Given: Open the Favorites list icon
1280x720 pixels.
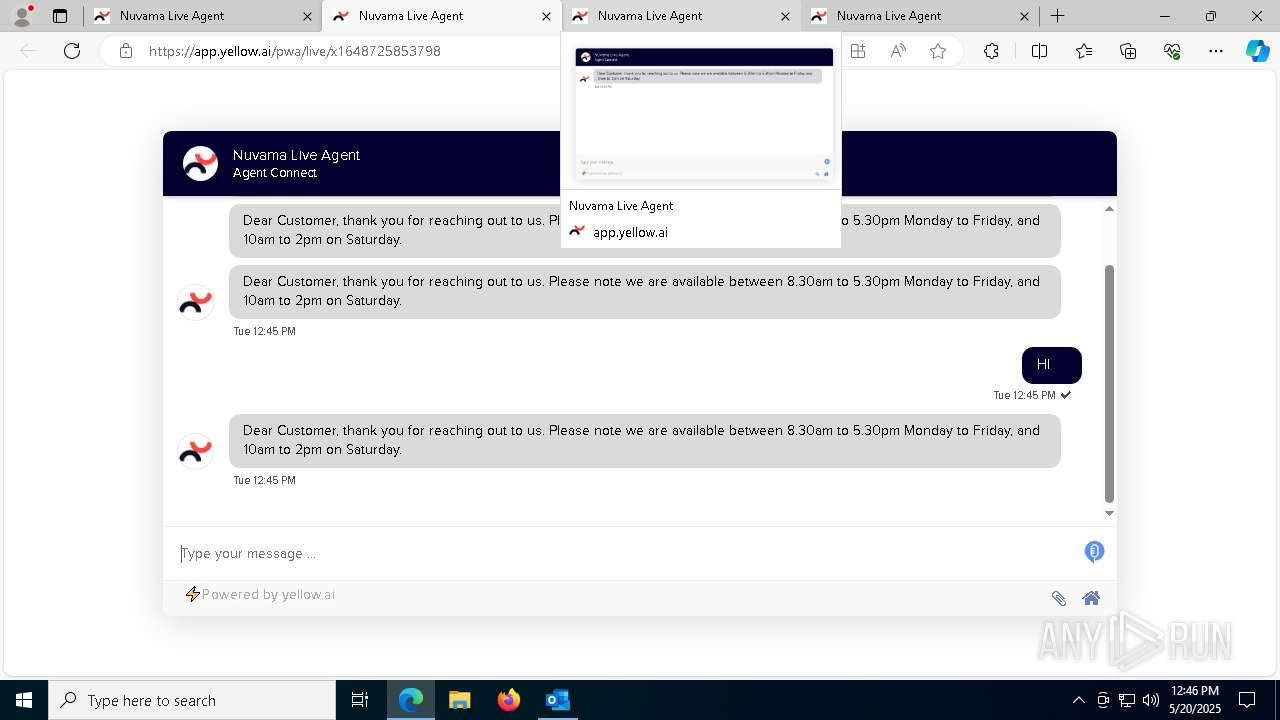Looking at the screenshot, I should coord(1084,51).
